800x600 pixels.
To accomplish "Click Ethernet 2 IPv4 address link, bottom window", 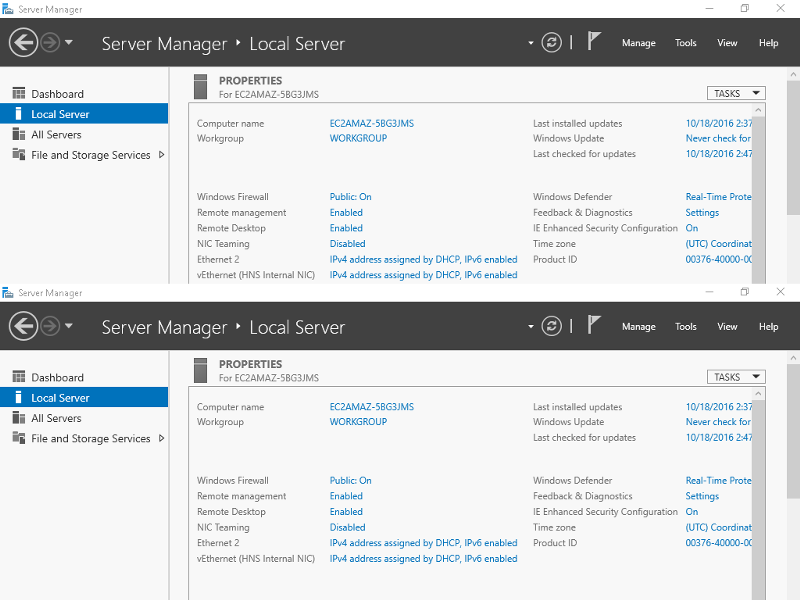I will coord(423,543).
